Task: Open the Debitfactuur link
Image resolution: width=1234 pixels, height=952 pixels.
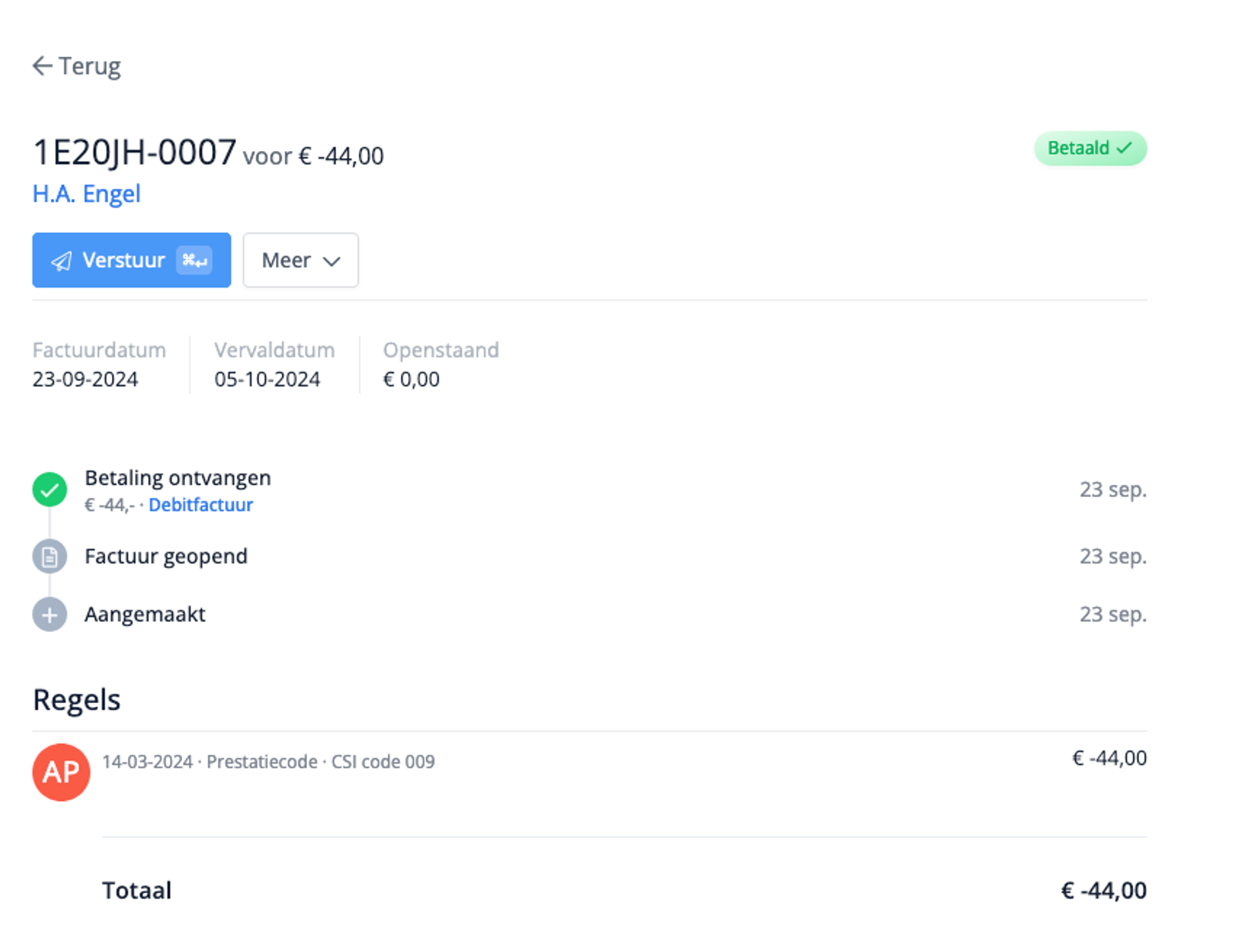Action: pos(201,505)
